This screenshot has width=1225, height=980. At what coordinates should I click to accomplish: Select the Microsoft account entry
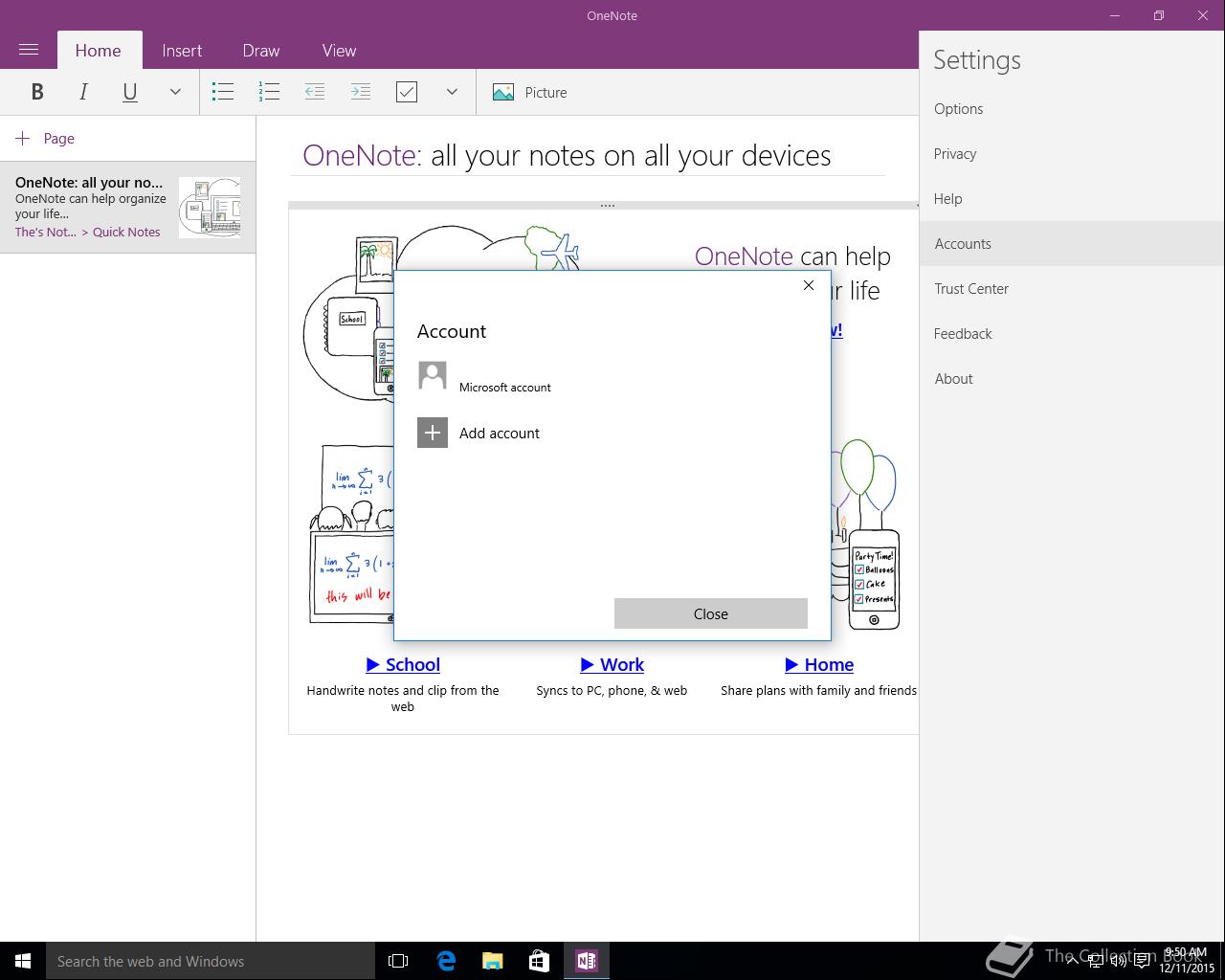612,376
